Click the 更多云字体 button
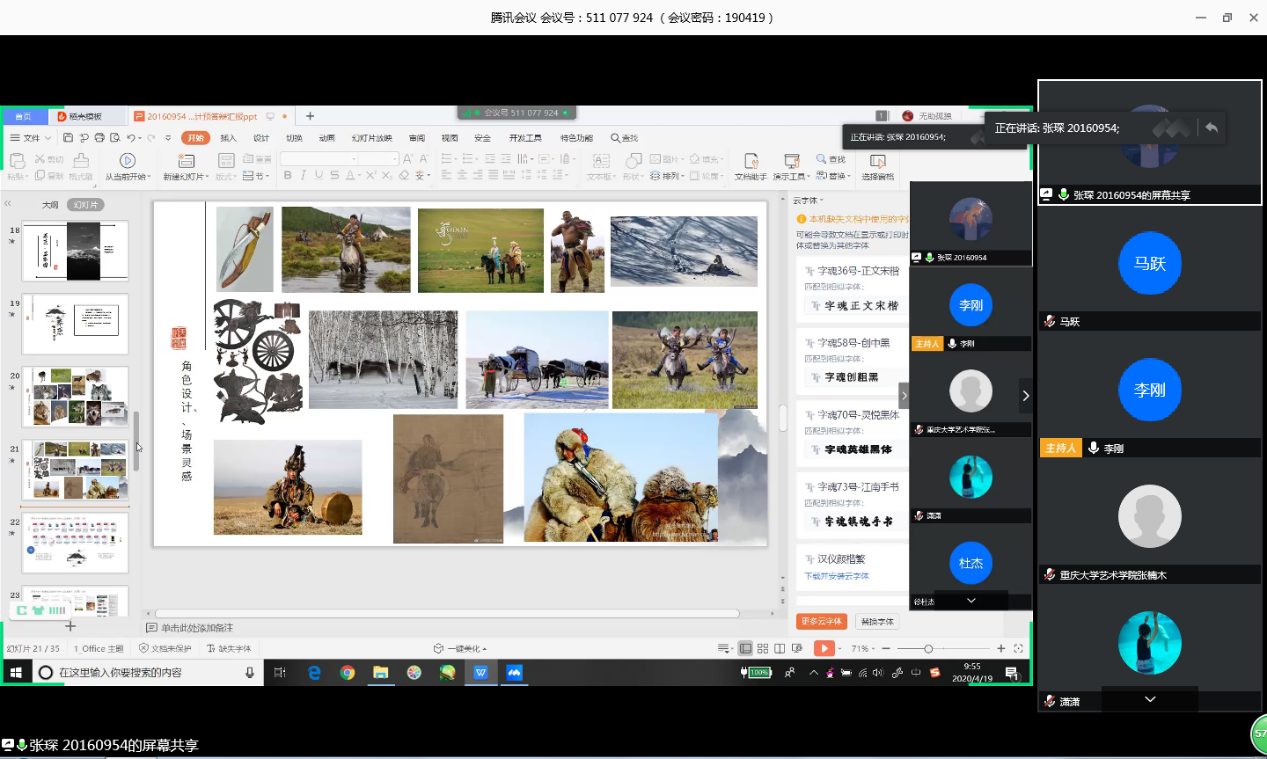The image size is (1267, 759). tap(823, 621)
